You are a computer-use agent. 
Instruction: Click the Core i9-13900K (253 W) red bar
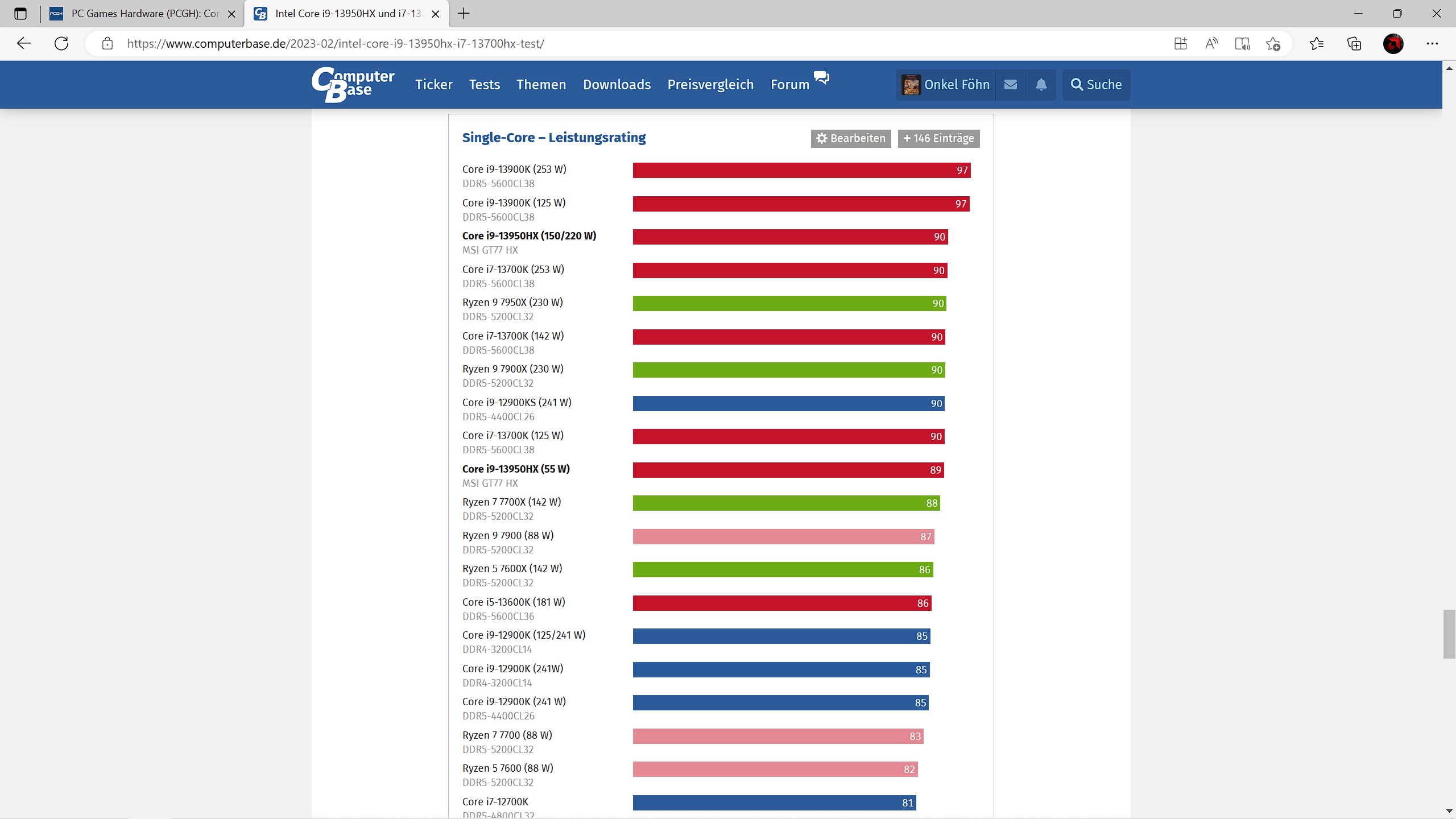tap(801, 170)
